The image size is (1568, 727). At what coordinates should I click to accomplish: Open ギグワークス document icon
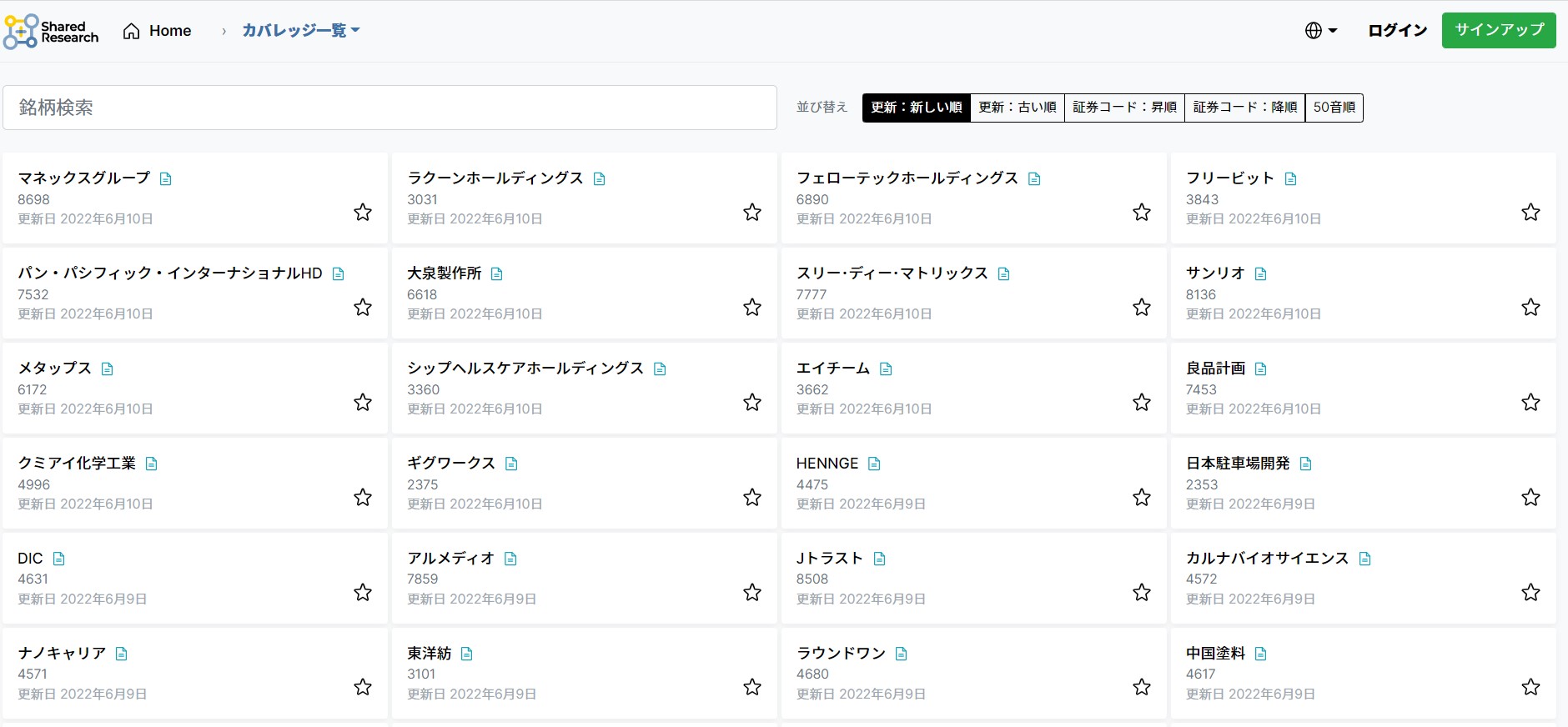(511, 464)
